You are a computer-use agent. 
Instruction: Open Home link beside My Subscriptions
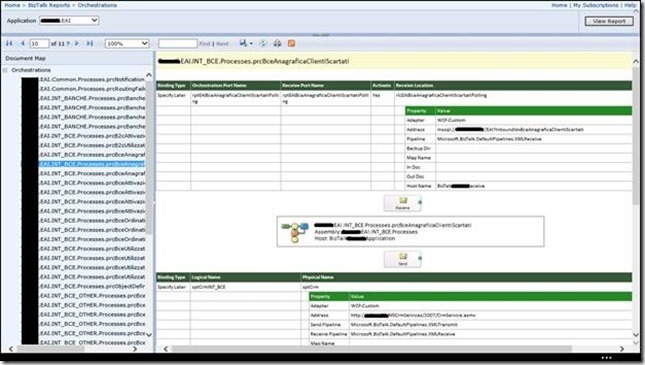pos(559,5)
